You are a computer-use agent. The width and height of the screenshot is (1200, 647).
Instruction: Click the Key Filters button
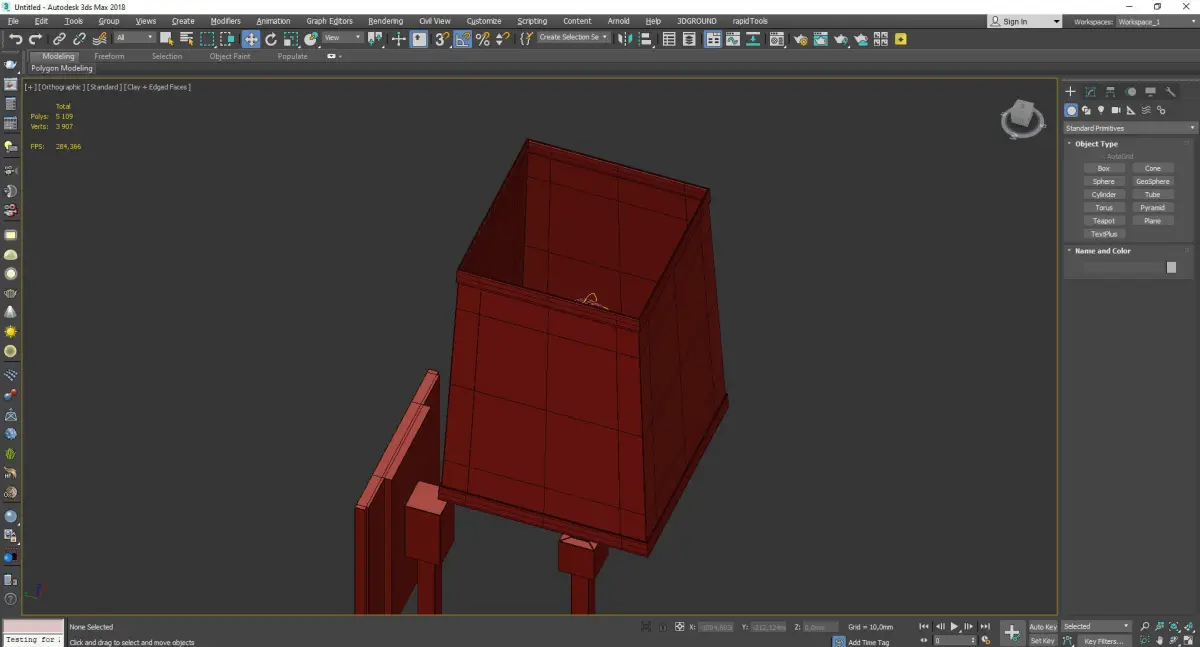click(x=1103, y=641)
